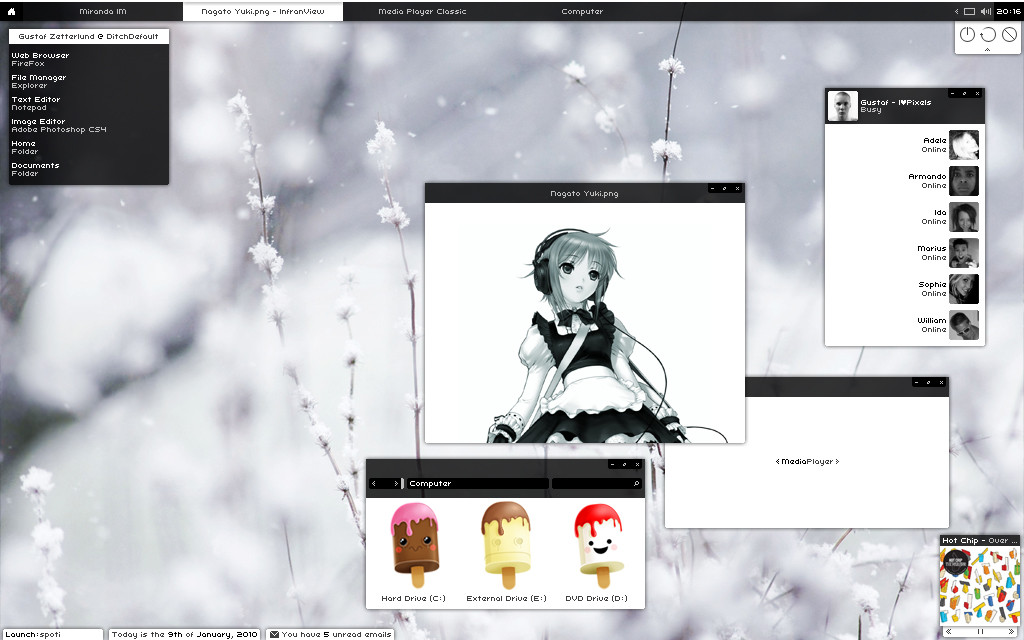Image resolution: width=1024 pixels, height=640 pixels.
Task: Click the desktop window icon in the tray
Action: (x=970, y=11)
